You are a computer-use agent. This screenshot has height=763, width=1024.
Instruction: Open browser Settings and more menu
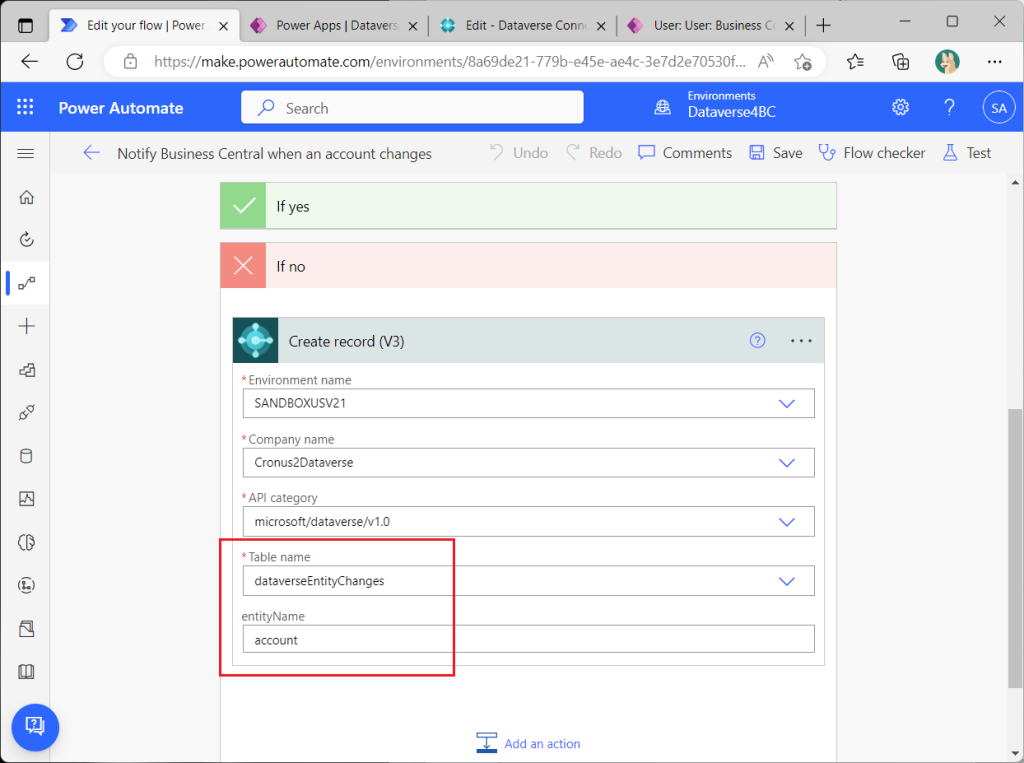point(994,61)
